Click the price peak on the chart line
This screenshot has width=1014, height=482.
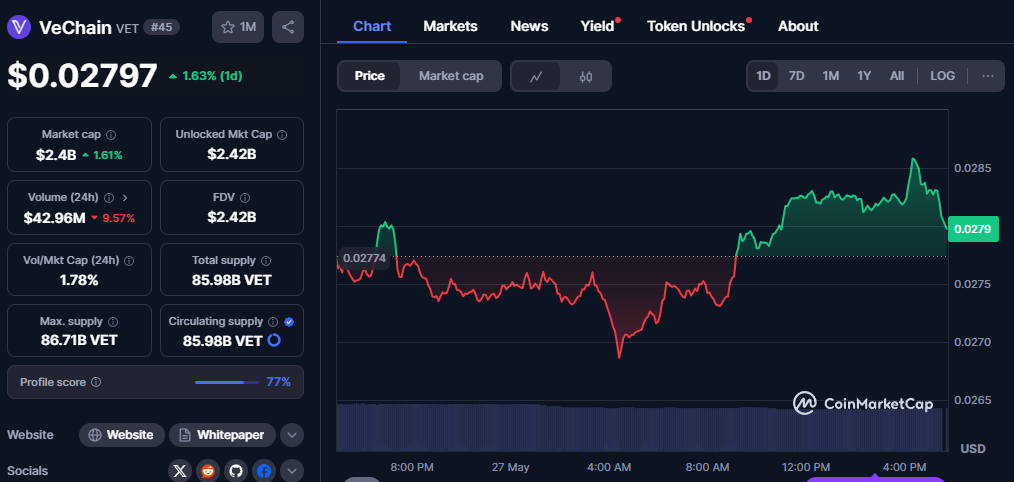pyautogui.click(x=913, y=159)
